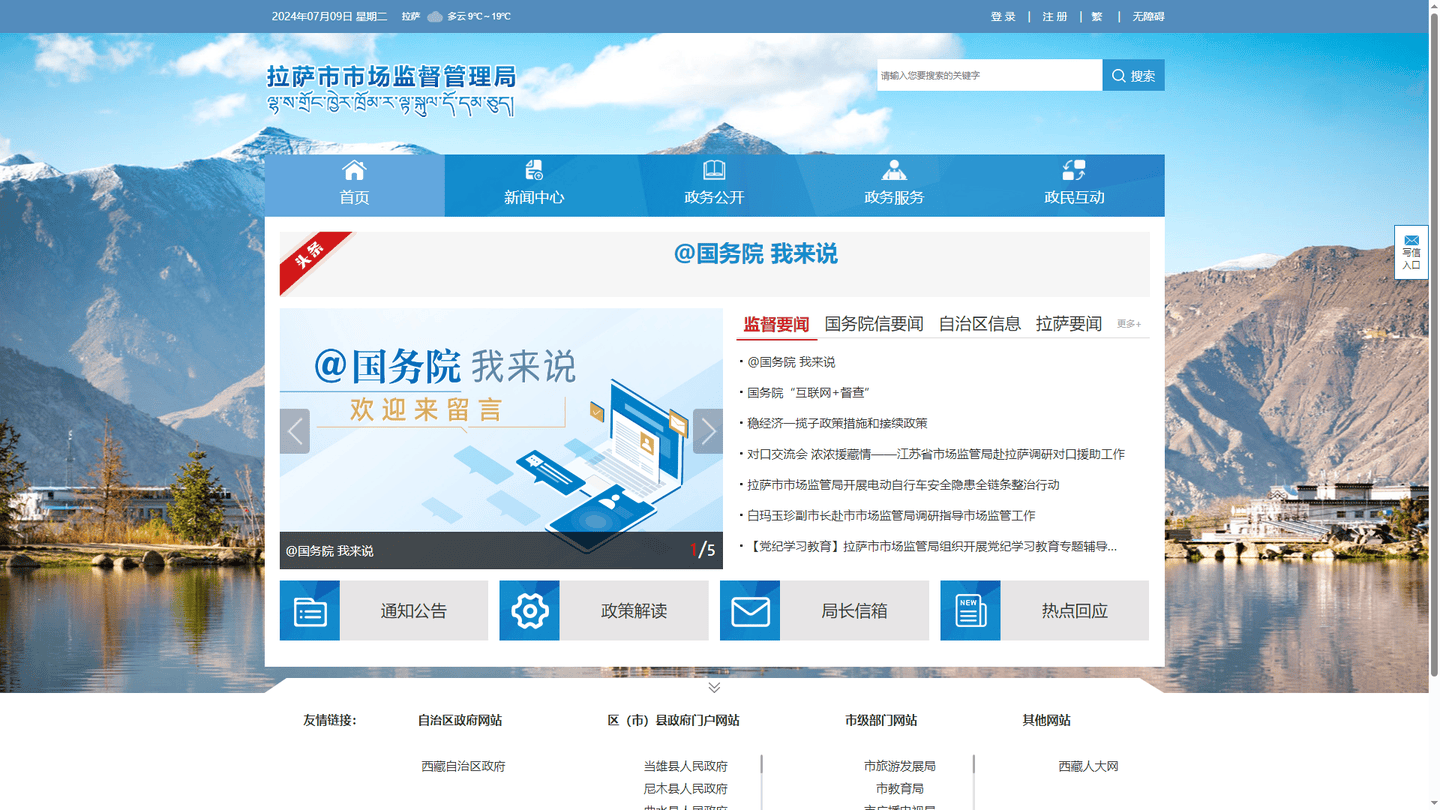The width and height of the screenshot is (1440, 810).
Task: Open 无障碍 accessibility mode
Action: point(1148,17)
